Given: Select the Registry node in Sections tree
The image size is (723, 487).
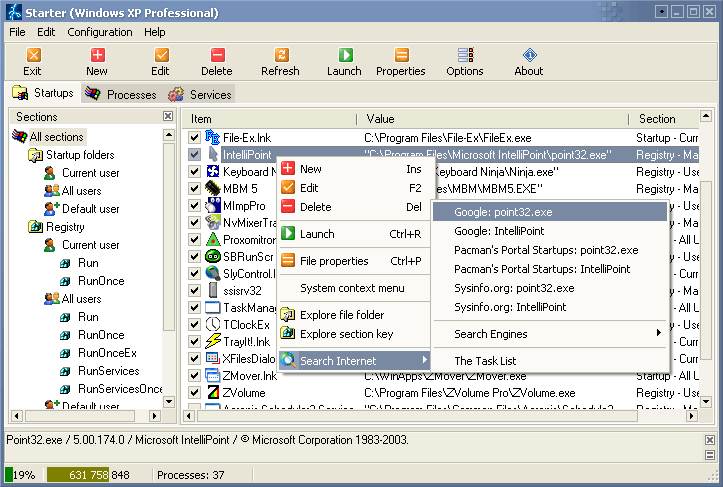Looking at the screenshot, I should 66,227.
